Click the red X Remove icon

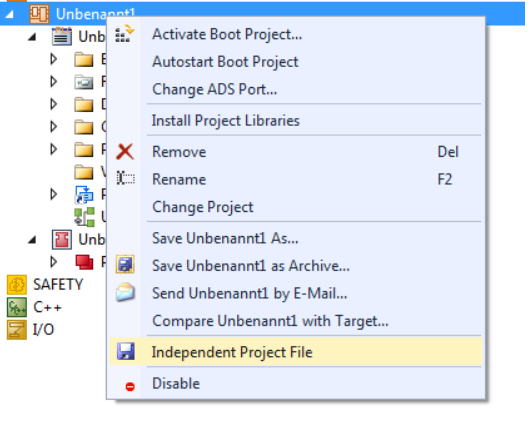[125, 151]
